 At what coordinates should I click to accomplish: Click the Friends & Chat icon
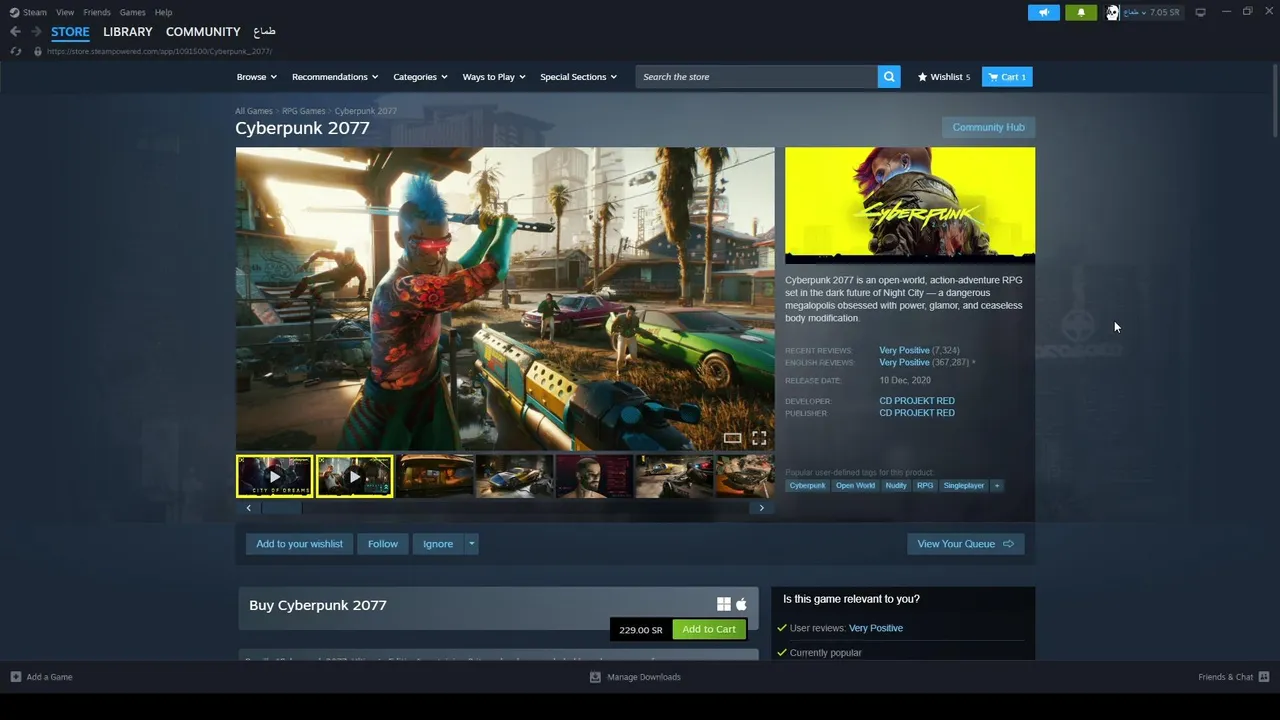coord(1264,677)
